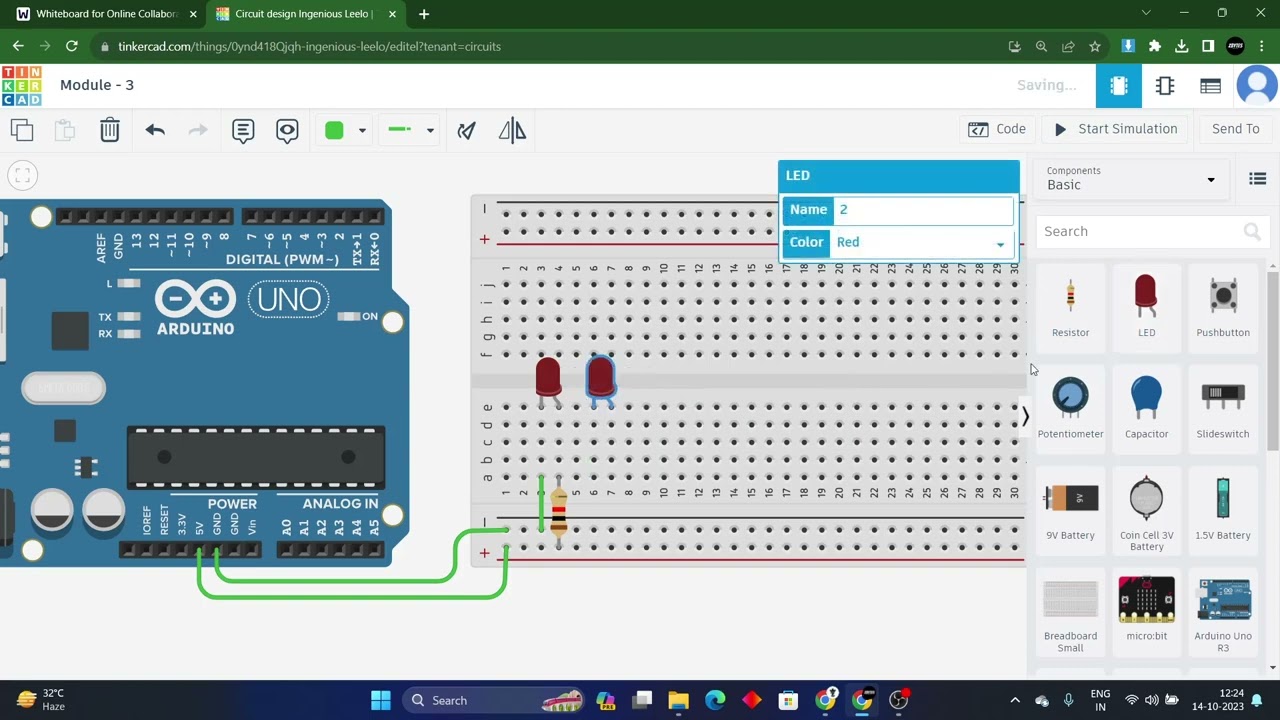The width and height of the screenshot is (1280, 720).
Task: Select the LED component from panel
Action: click(1146, 307)
